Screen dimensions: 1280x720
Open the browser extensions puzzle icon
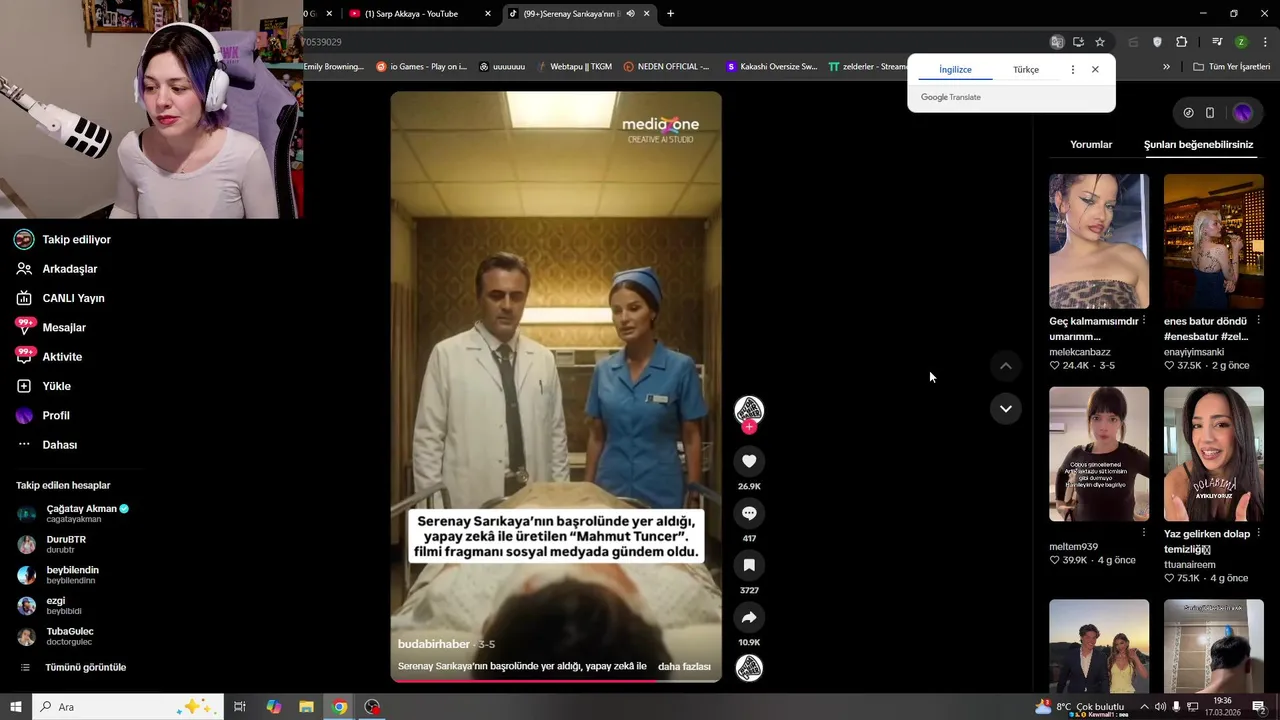[x=1182, y=42]
